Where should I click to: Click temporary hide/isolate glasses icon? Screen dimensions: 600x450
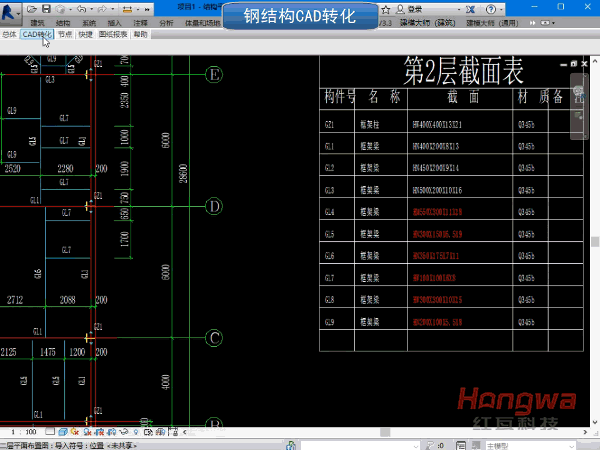tap(124, 432)
